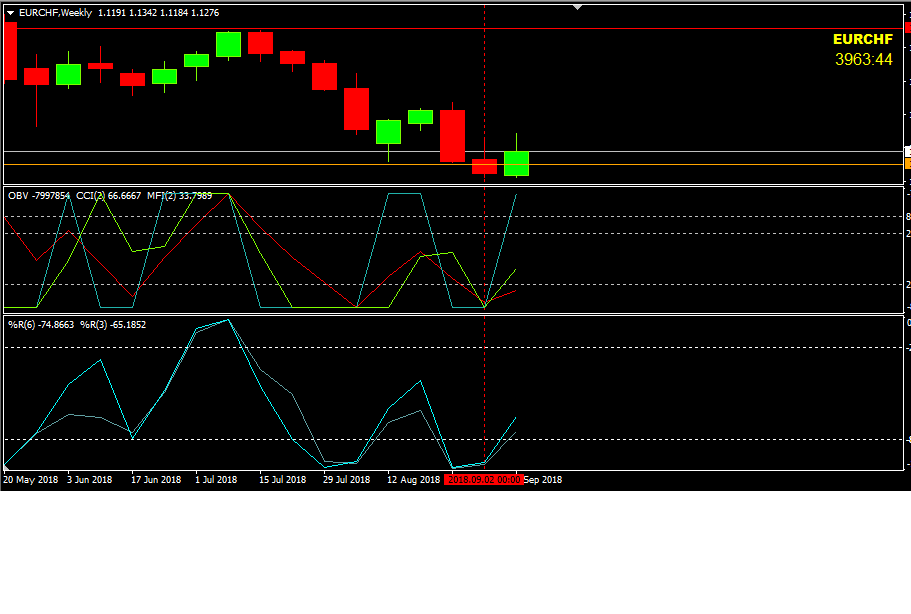This screenshot has width=911, height=614.
Task: Select the OBV -7997854 indicator label
Action: 39,196
